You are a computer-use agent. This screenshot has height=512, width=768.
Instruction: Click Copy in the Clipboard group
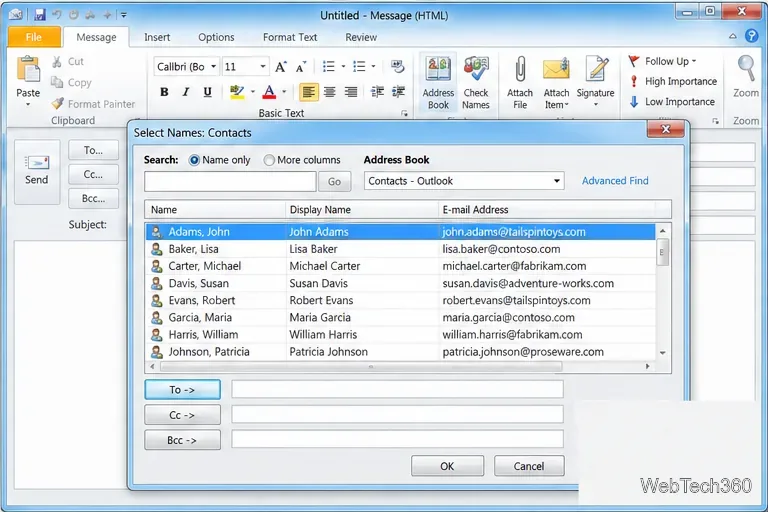coord(72,82)
